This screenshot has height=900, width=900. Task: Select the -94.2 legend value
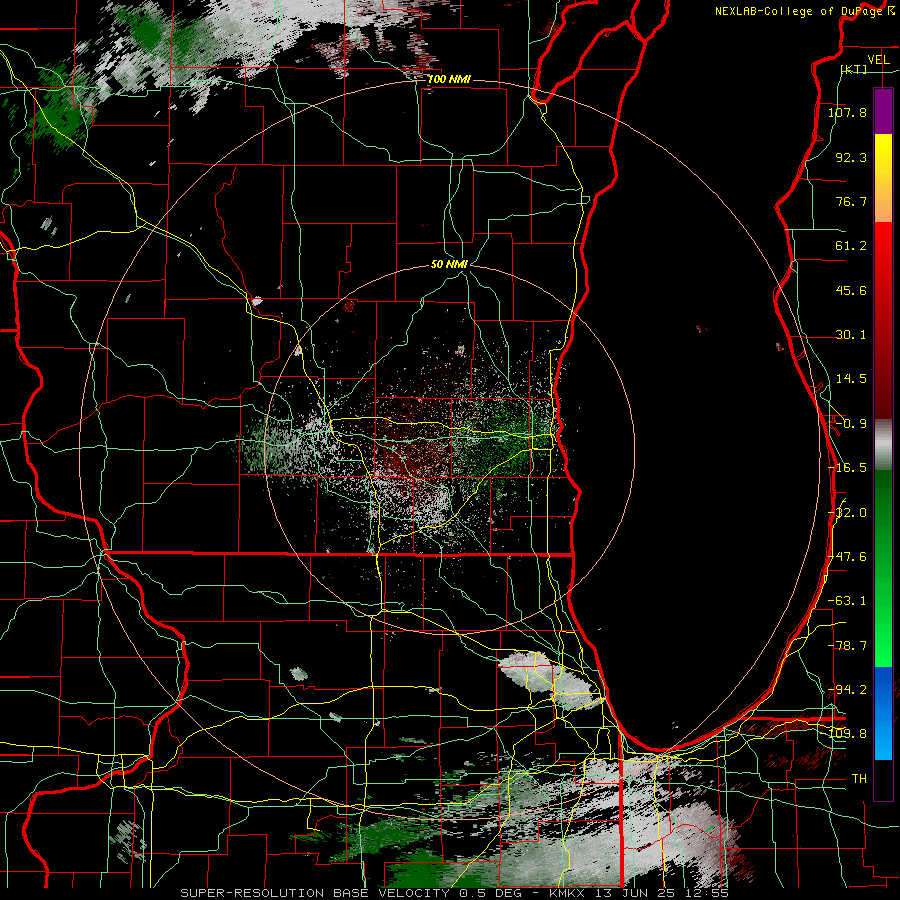pos(847,689)
